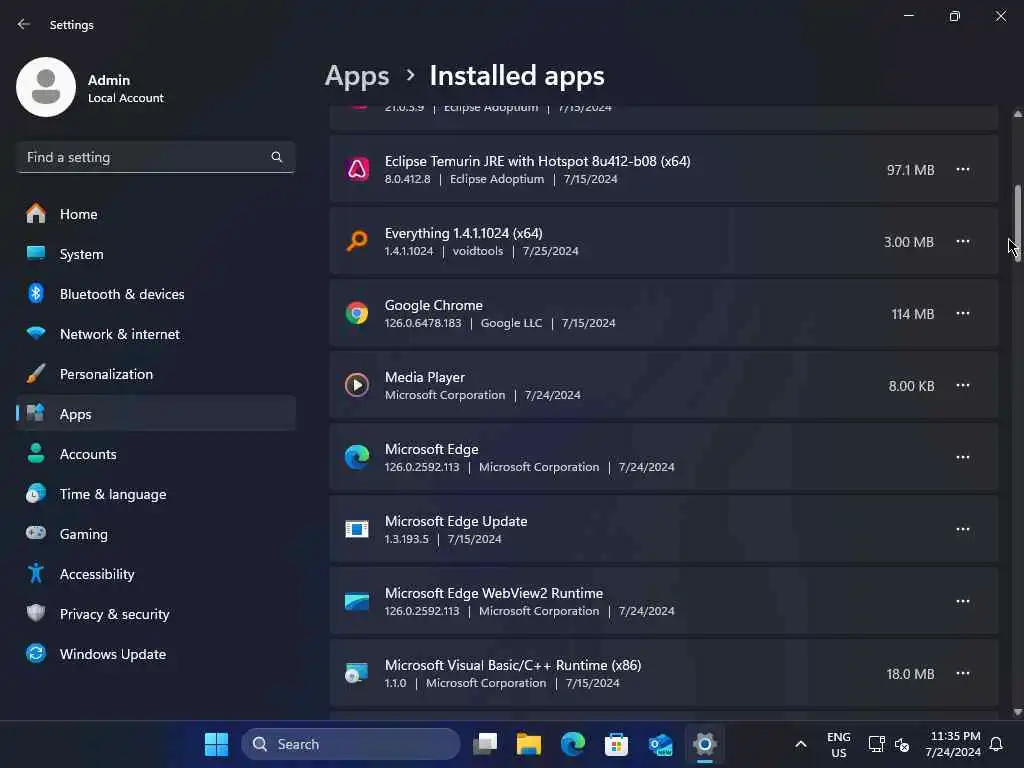Show hidden system tray icons
The image size is (1024, 768).
[801, 744]
